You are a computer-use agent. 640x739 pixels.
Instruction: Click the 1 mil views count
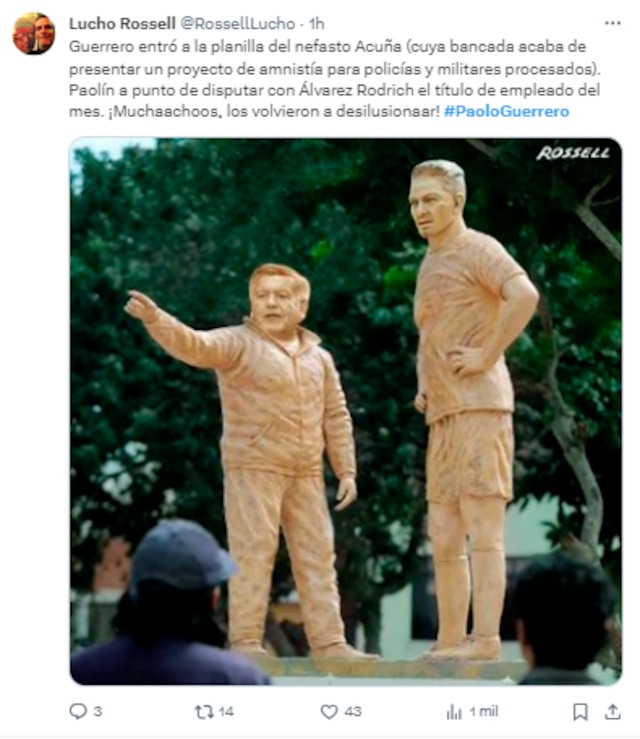point(484,712)
